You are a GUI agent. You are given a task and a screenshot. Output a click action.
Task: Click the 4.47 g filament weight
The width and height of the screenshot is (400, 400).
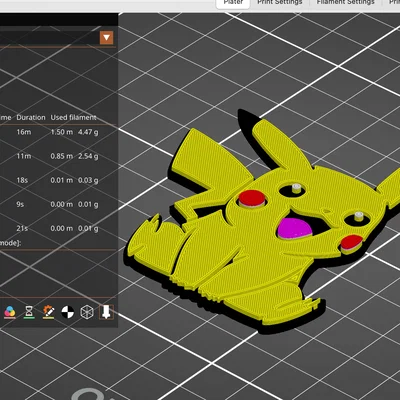pos(88,132)
